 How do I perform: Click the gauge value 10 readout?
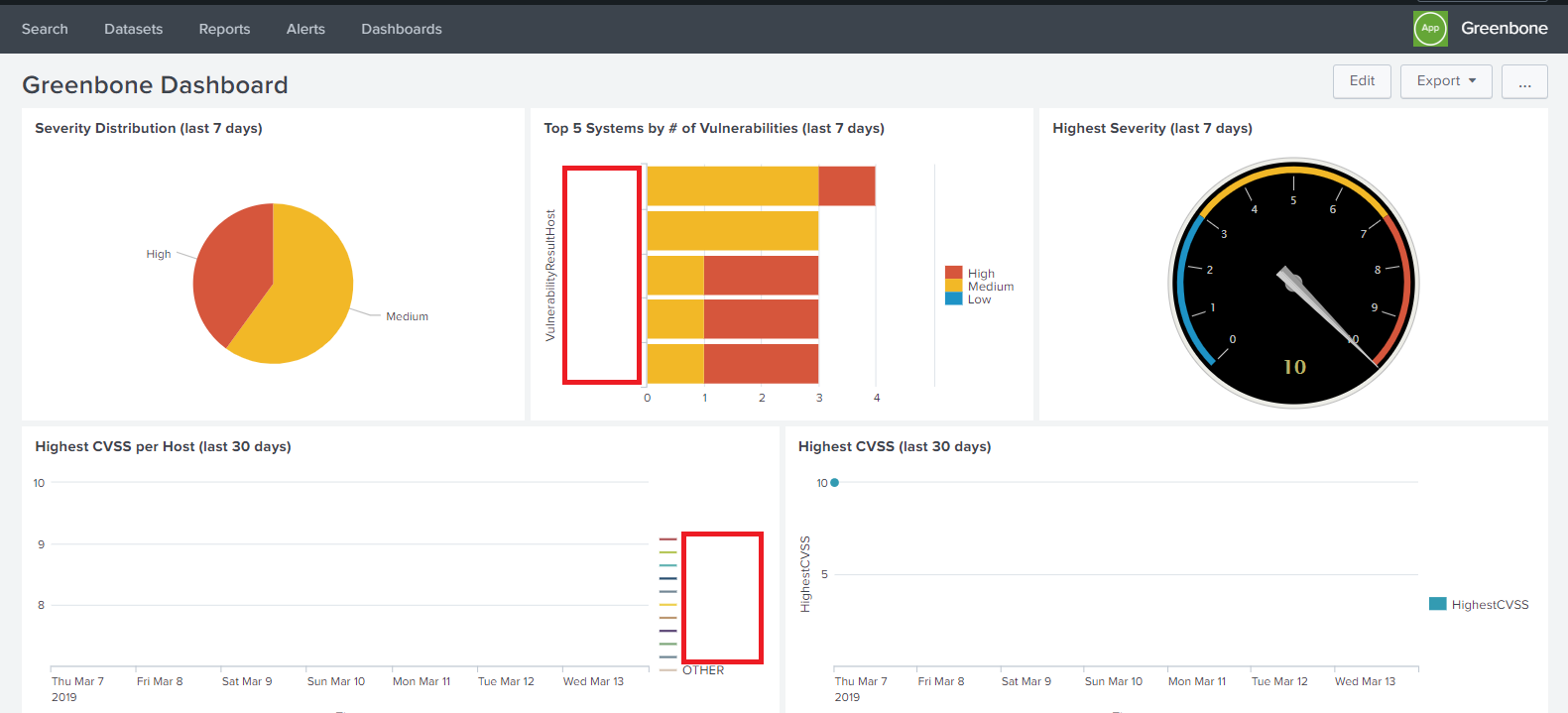[x=1294, y=367]
